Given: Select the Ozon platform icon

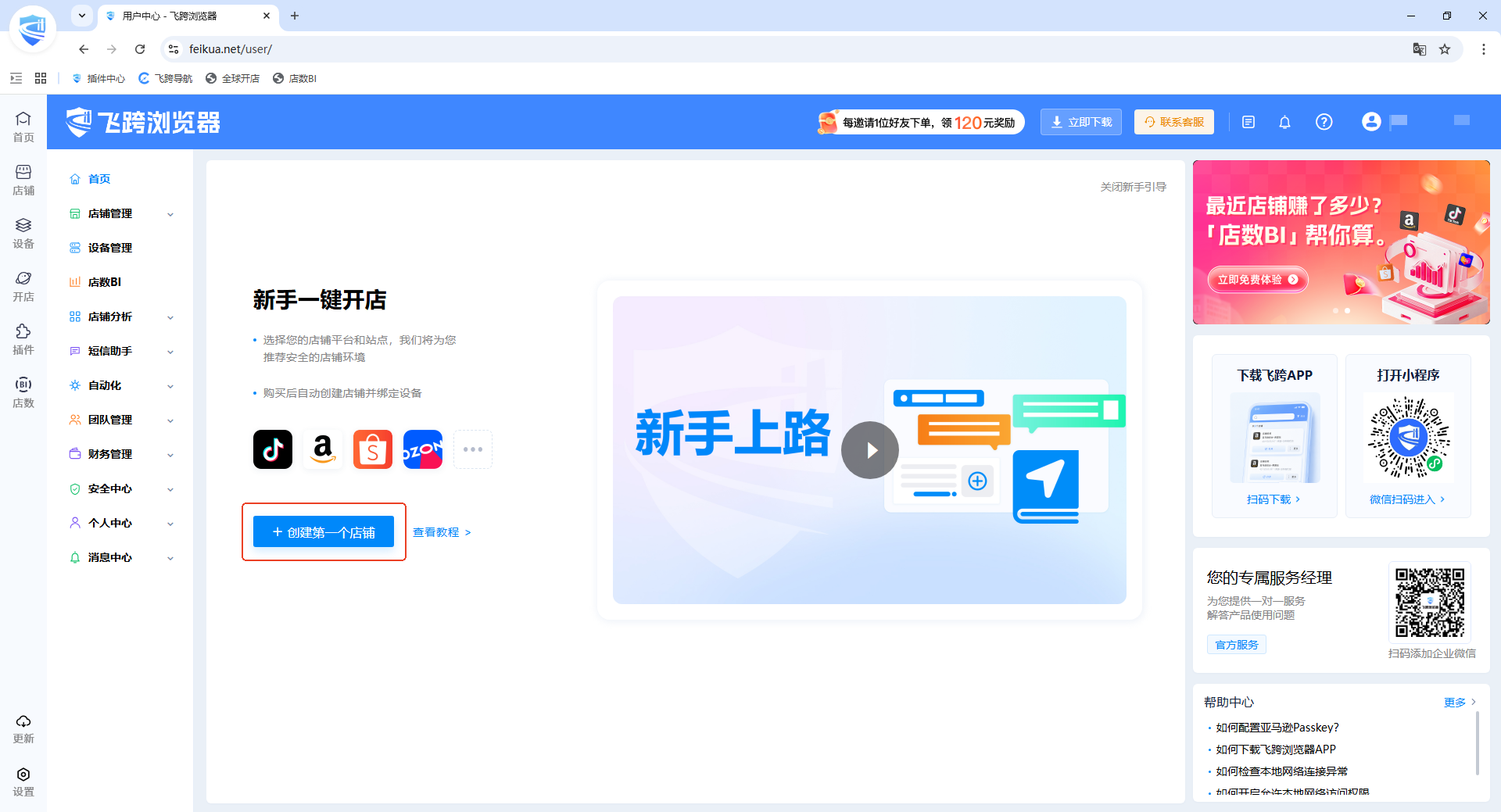Looking at the screenshot, I should pyautogui.click(x=423, y=449).
